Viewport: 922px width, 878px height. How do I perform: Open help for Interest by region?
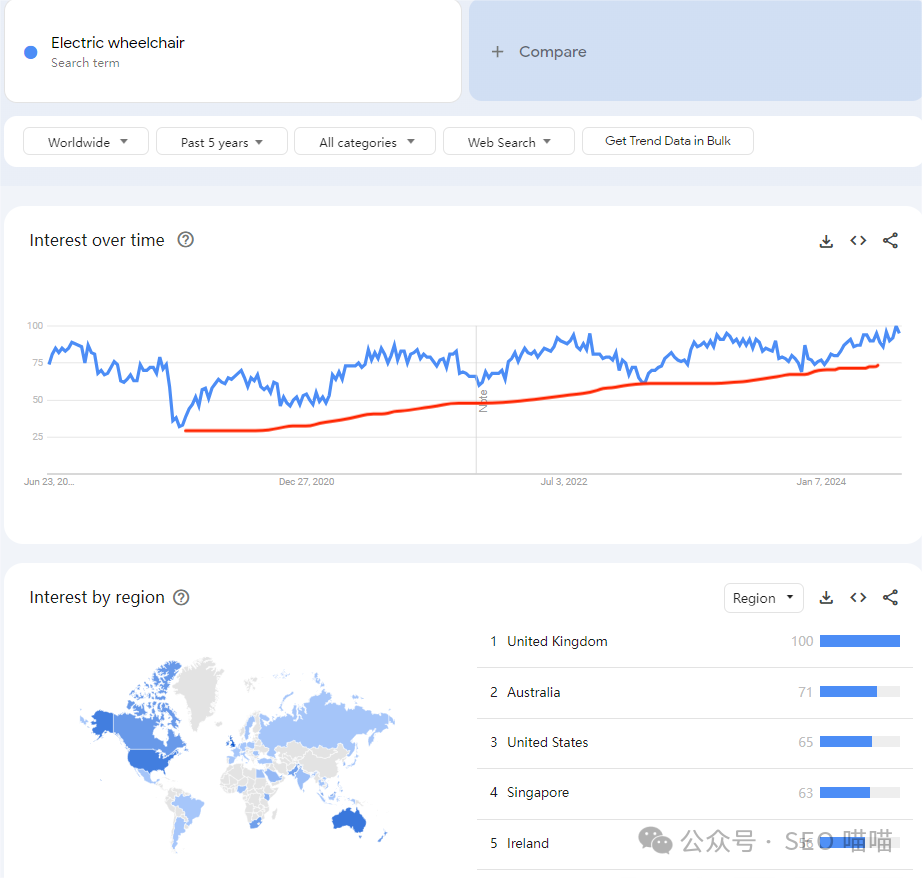(x=181, y=597)
